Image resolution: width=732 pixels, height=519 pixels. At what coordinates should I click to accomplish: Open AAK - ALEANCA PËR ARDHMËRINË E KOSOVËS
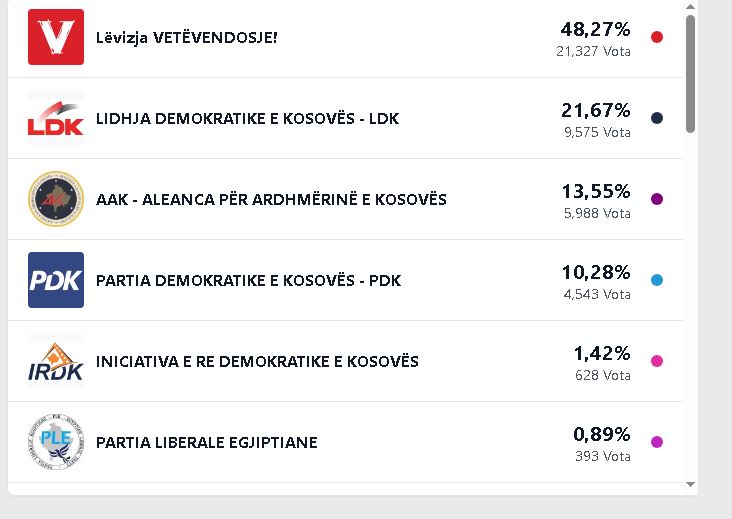click(x=271, y=199)
